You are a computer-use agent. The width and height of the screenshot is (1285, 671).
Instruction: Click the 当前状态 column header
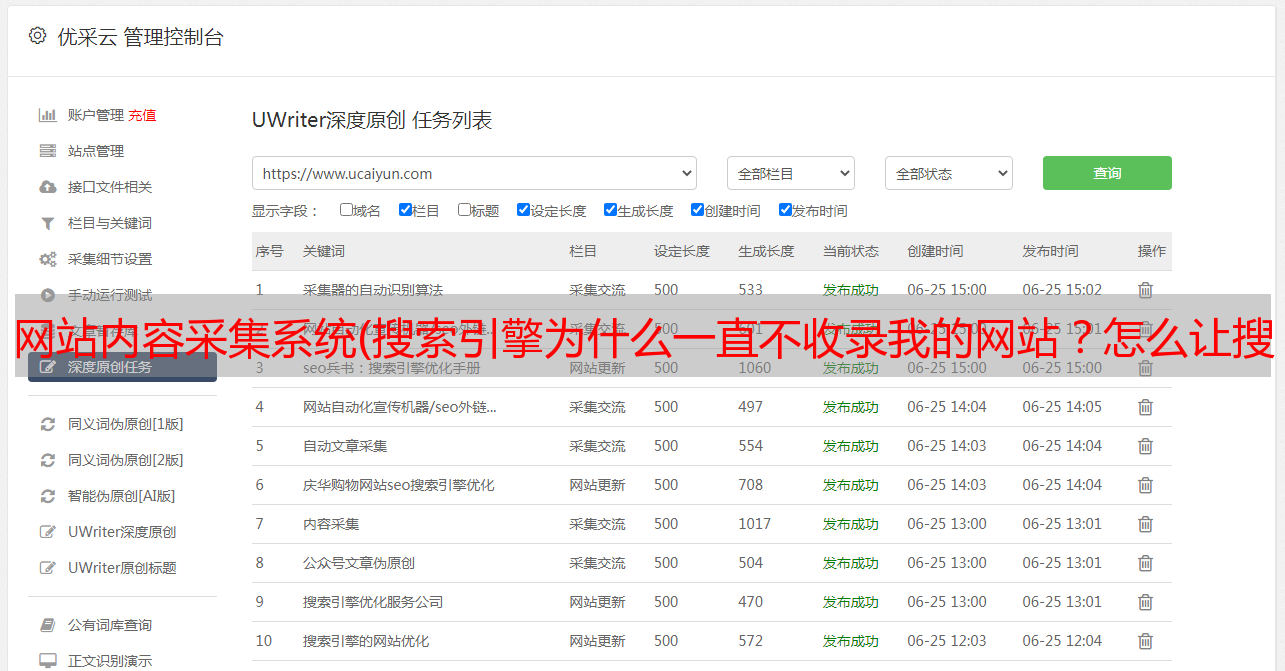coord(851,251)
